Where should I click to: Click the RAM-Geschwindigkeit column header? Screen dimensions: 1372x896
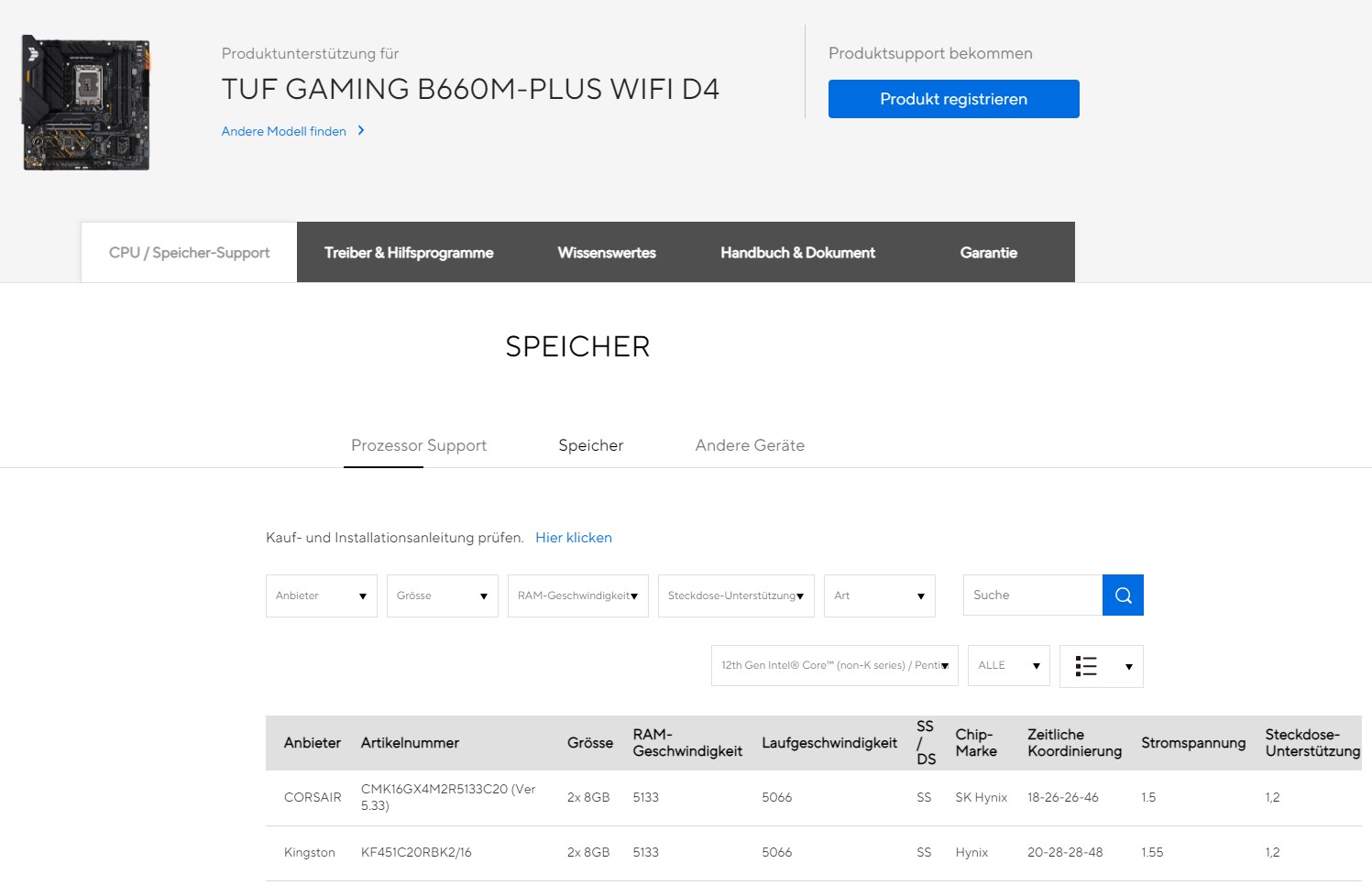pos(687,743)
